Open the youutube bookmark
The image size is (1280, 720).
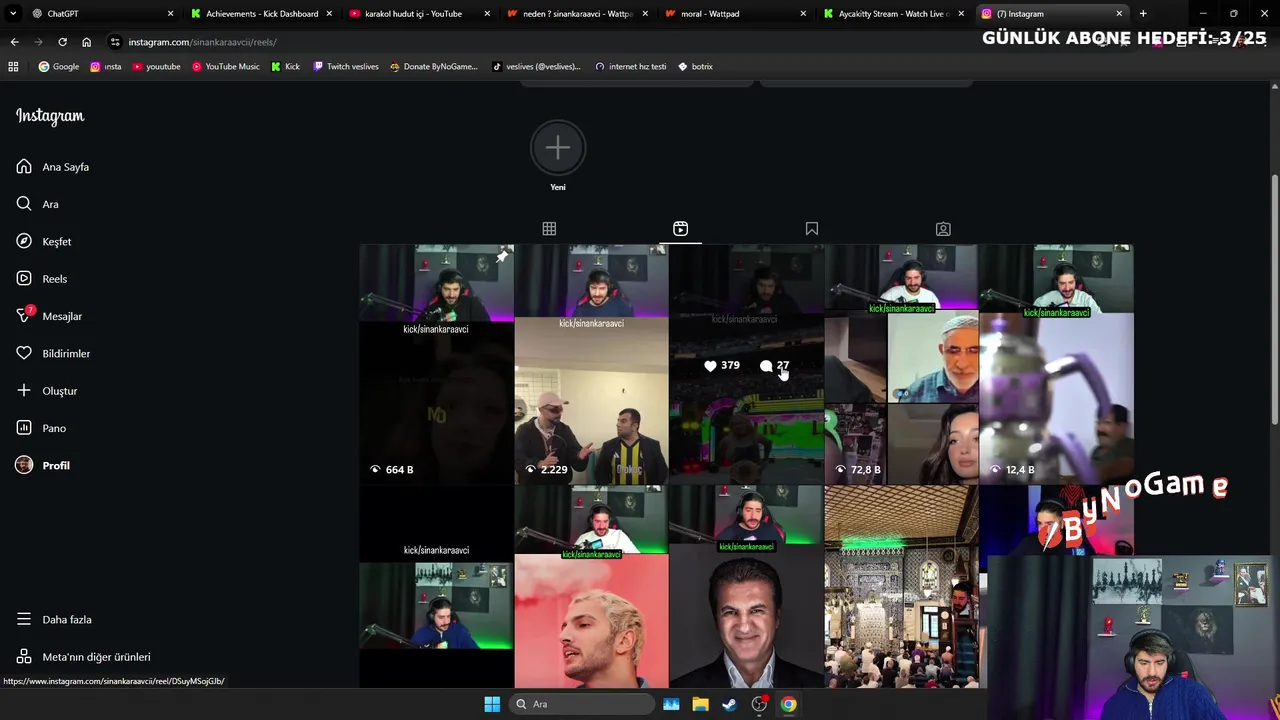coord(156,66)
